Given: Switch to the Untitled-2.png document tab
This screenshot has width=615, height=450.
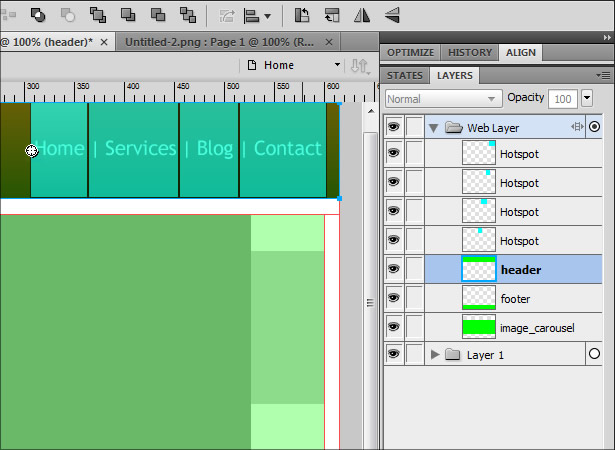Looking at the screenshot, I should click(219, 42).
